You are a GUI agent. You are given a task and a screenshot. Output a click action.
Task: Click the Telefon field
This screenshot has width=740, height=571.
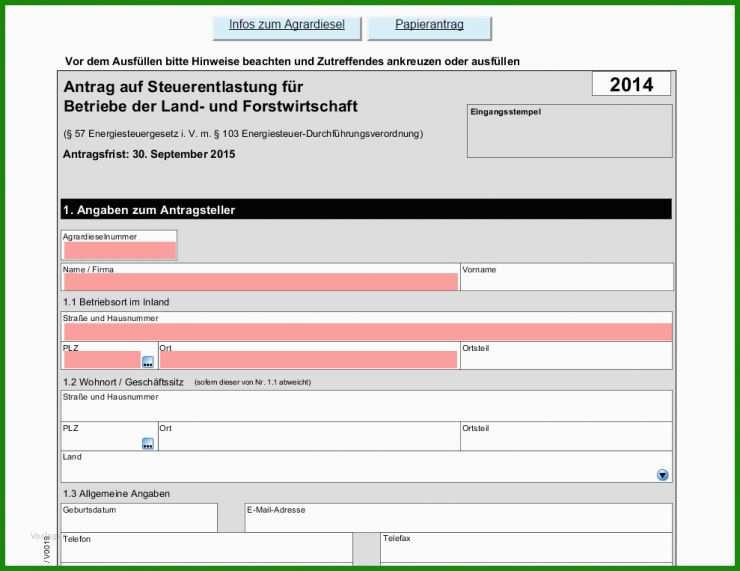(x=207, y=548)
